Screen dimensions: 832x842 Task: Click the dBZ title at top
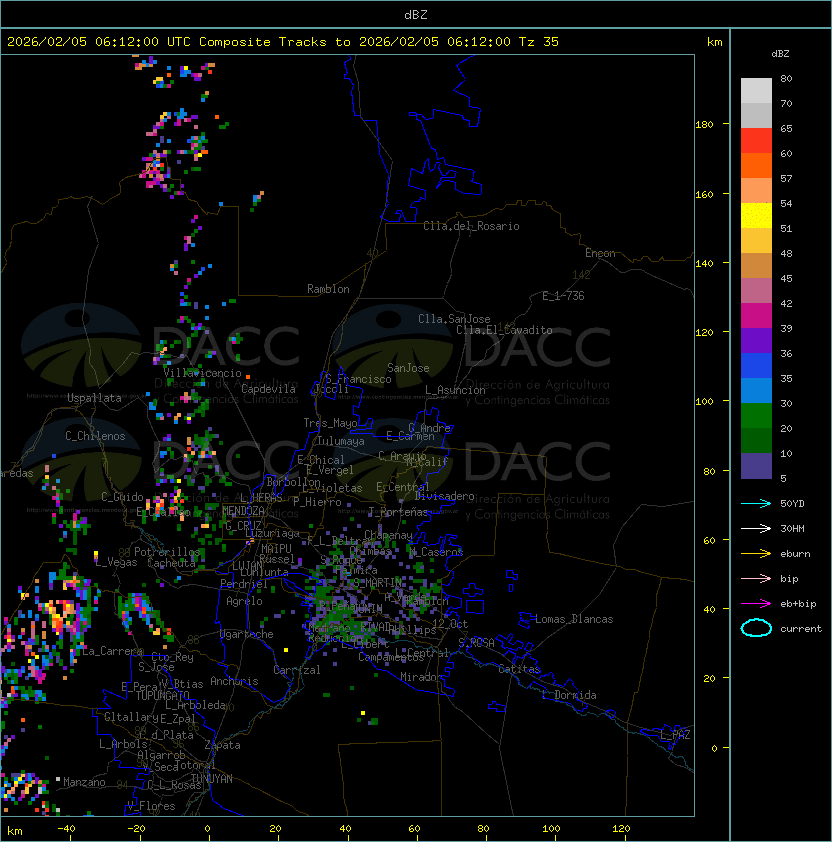click(416, 15)
